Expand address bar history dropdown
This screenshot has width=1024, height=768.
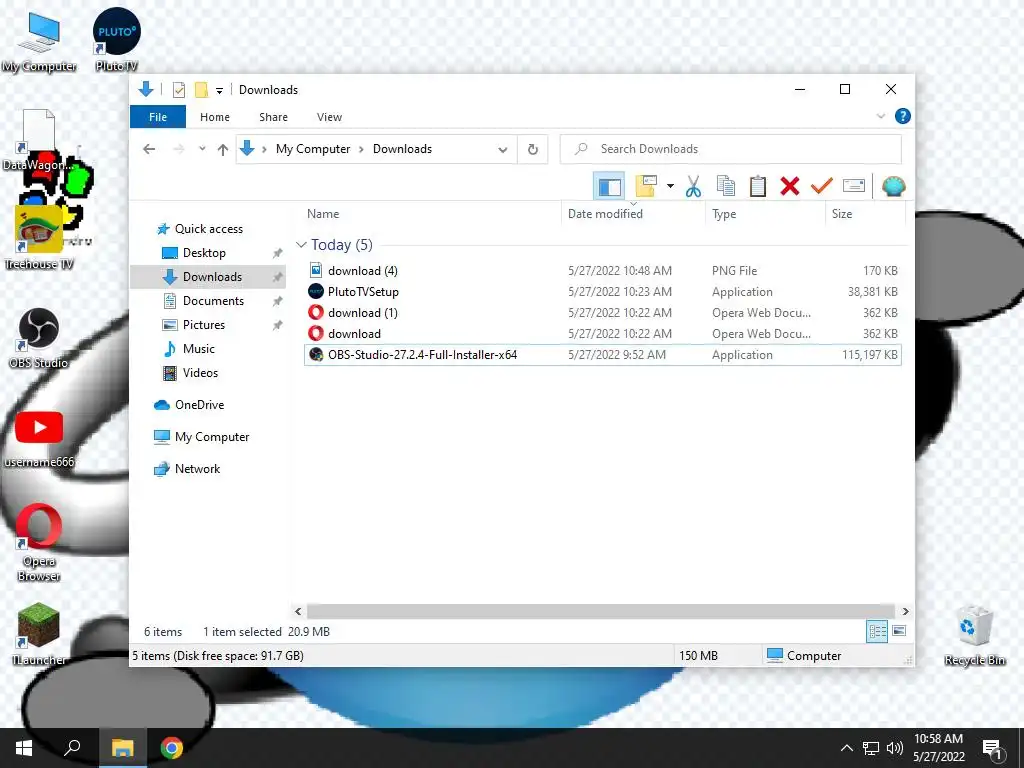click(502, 149)
